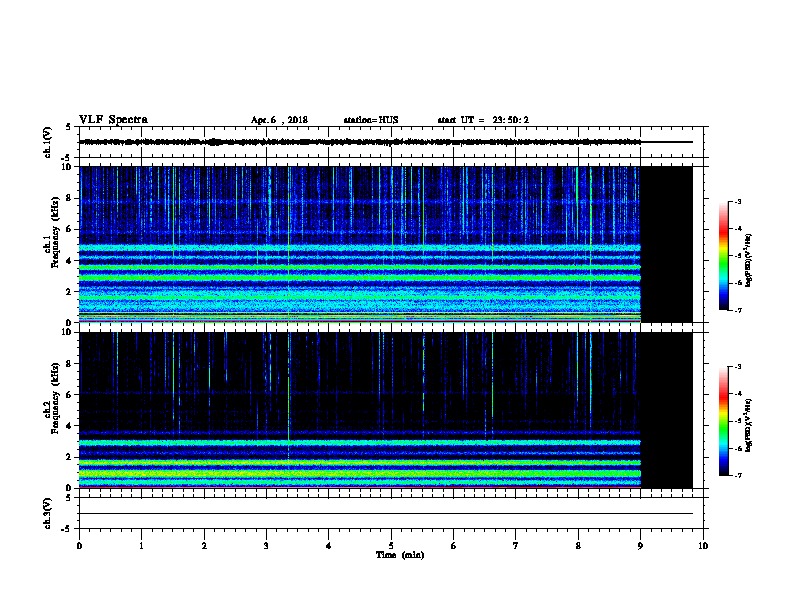The image size is (792, 612).
Task: Click tick label 10 on time axis
Action: tap(703, 546)
